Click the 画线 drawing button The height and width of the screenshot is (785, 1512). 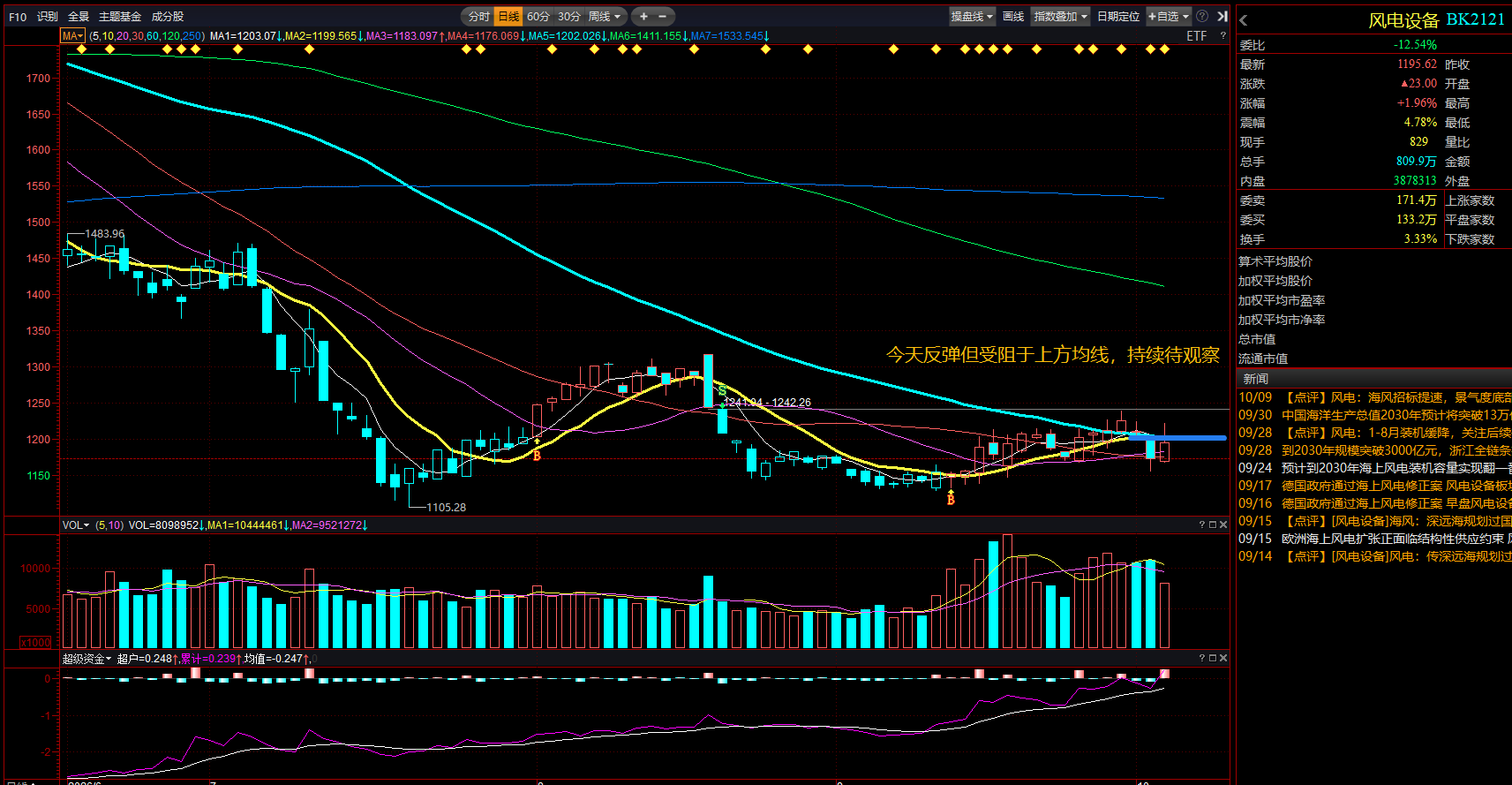pyautogui.click(x=1013, y=16)
